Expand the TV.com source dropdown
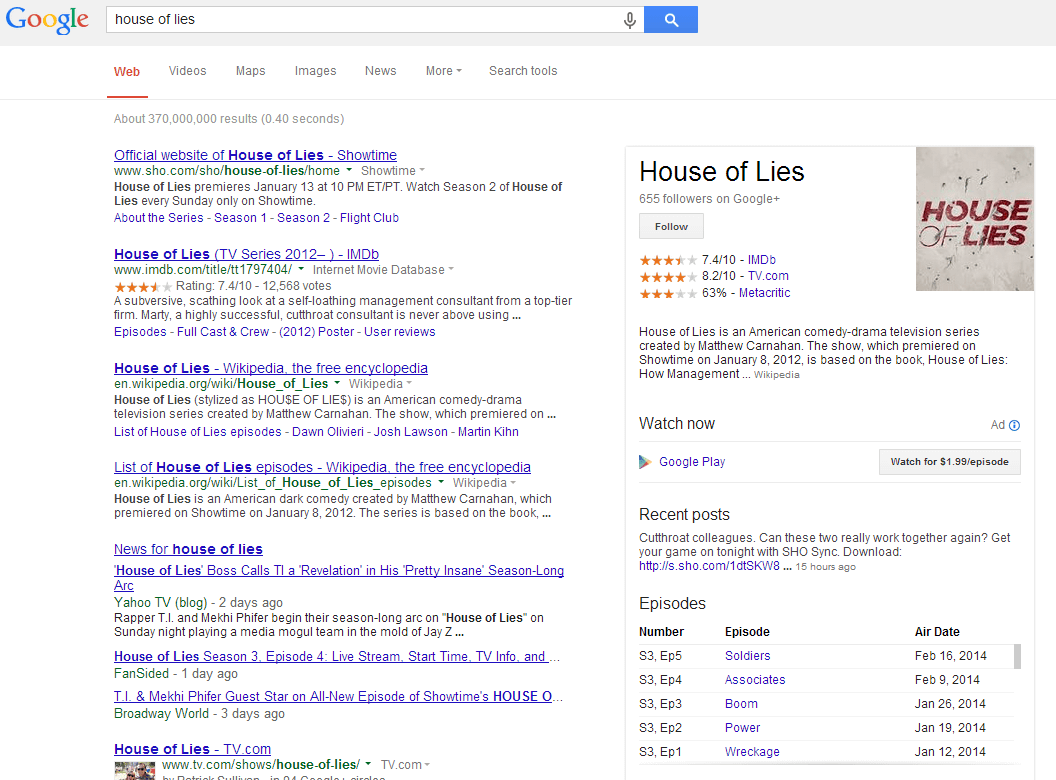 [x=405, y=765]
